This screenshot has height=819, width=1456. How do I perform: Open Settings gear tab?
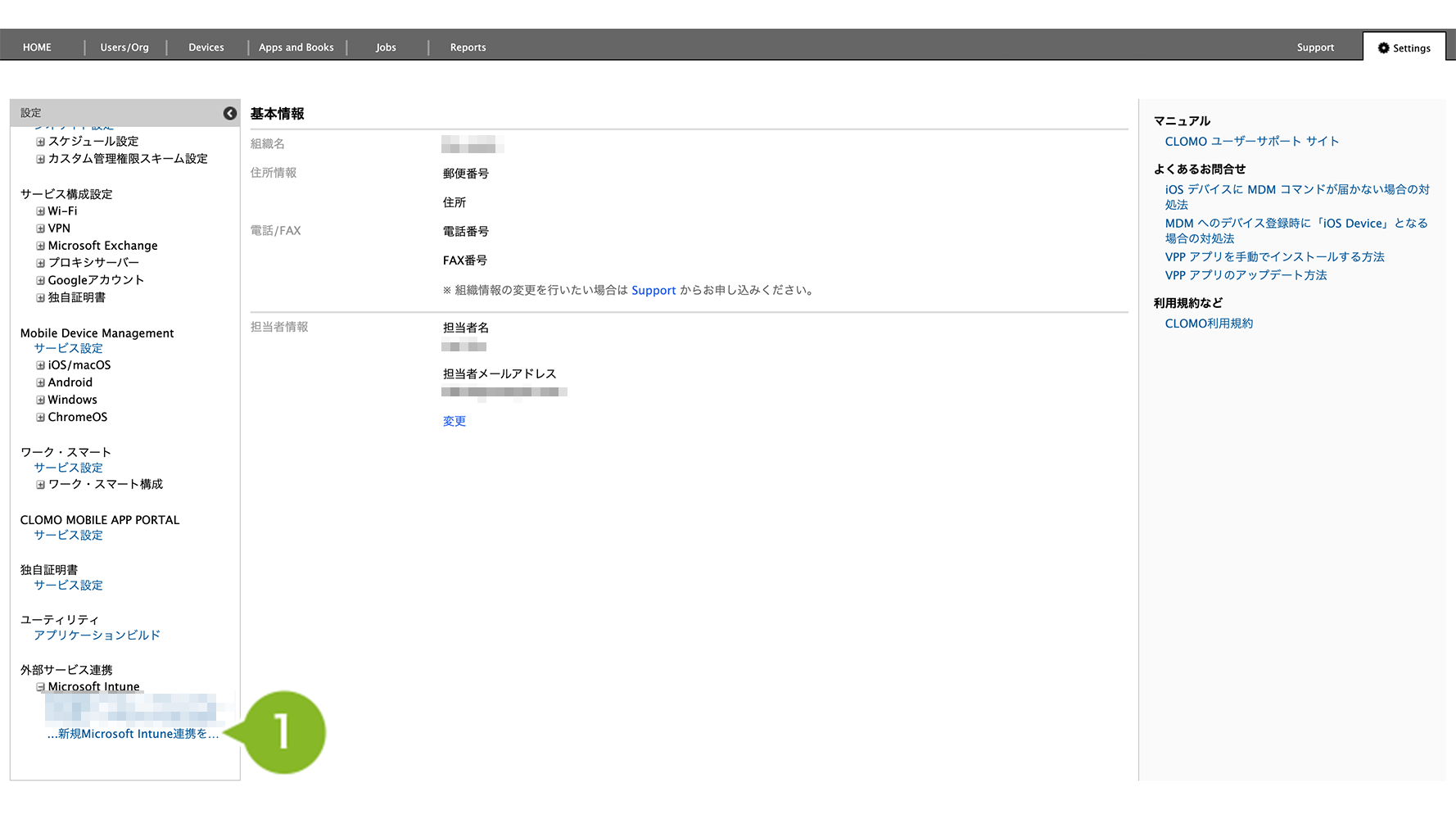(x=1404, y=48)
